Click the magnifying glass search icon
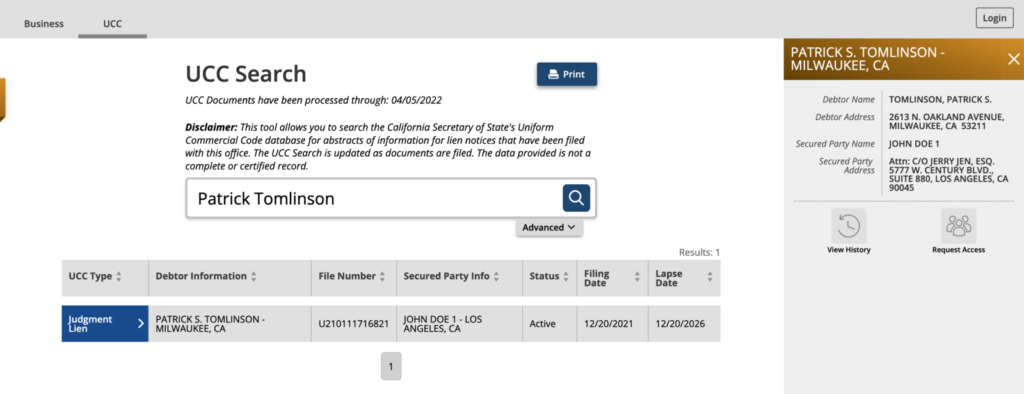Screen dimensions: 1024x394 576,198
